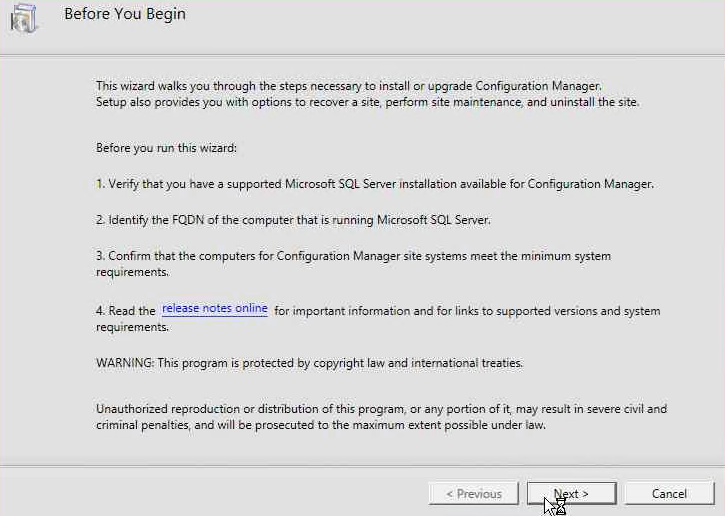Image resolution: width=725 pixels, height=516 pixels.
Task: Select step 3 about minimum system requirements
Action: coord(354,264)
